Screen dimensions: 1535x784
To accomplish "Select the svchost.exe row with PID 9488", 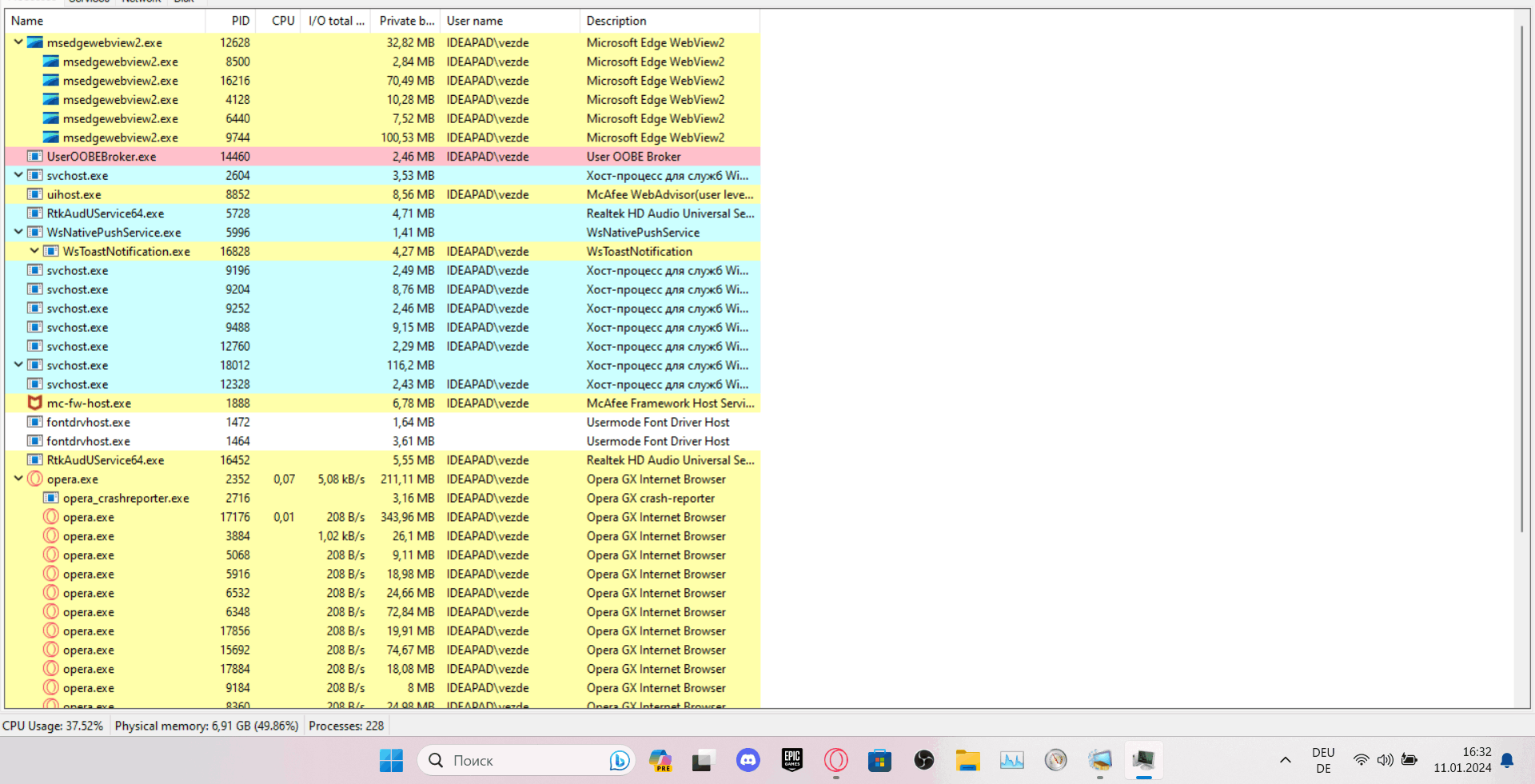I will point(382,327).
